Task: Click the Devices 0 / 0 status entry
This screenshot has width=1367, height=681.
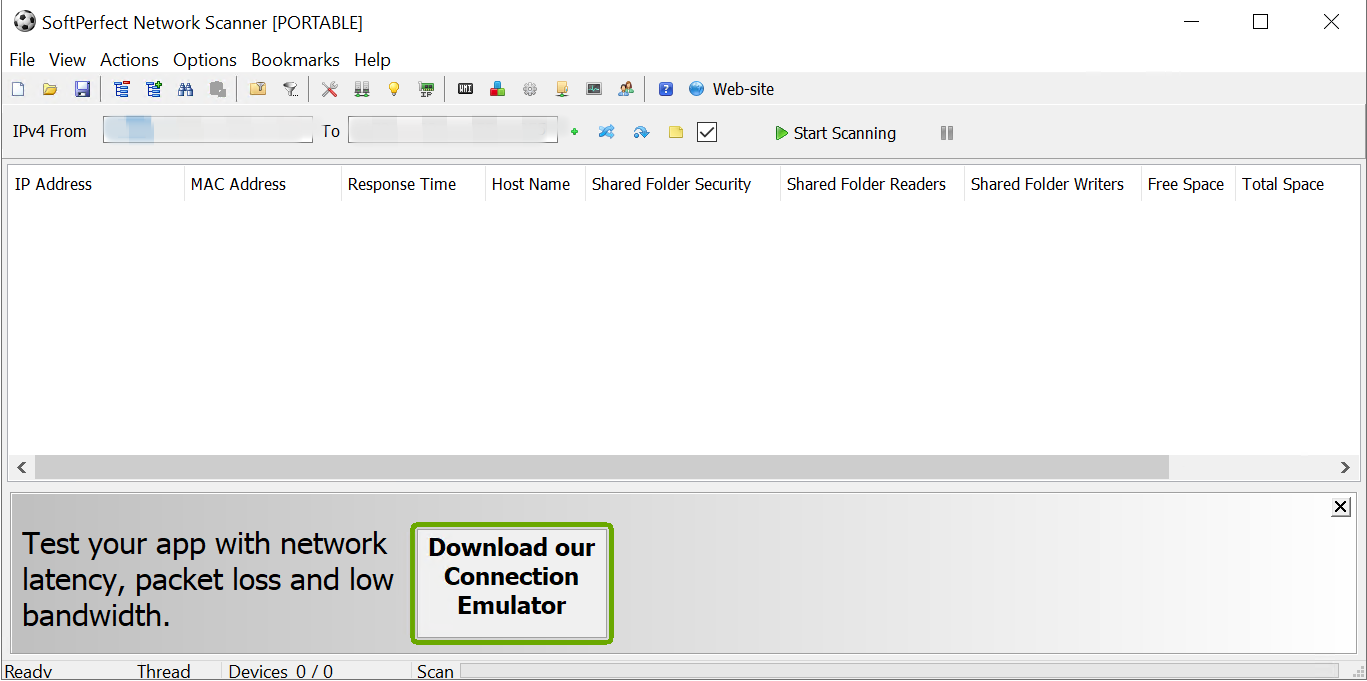Action: (281, 671)
